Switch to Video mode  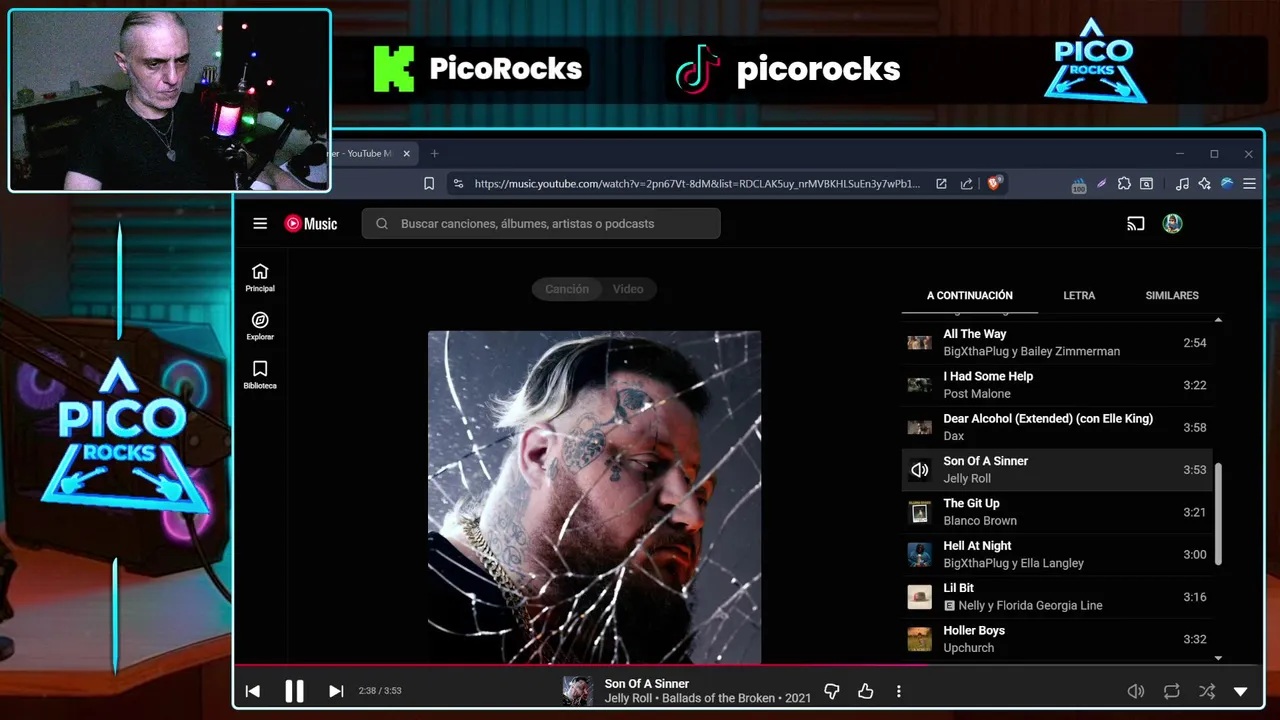(628, 289)
